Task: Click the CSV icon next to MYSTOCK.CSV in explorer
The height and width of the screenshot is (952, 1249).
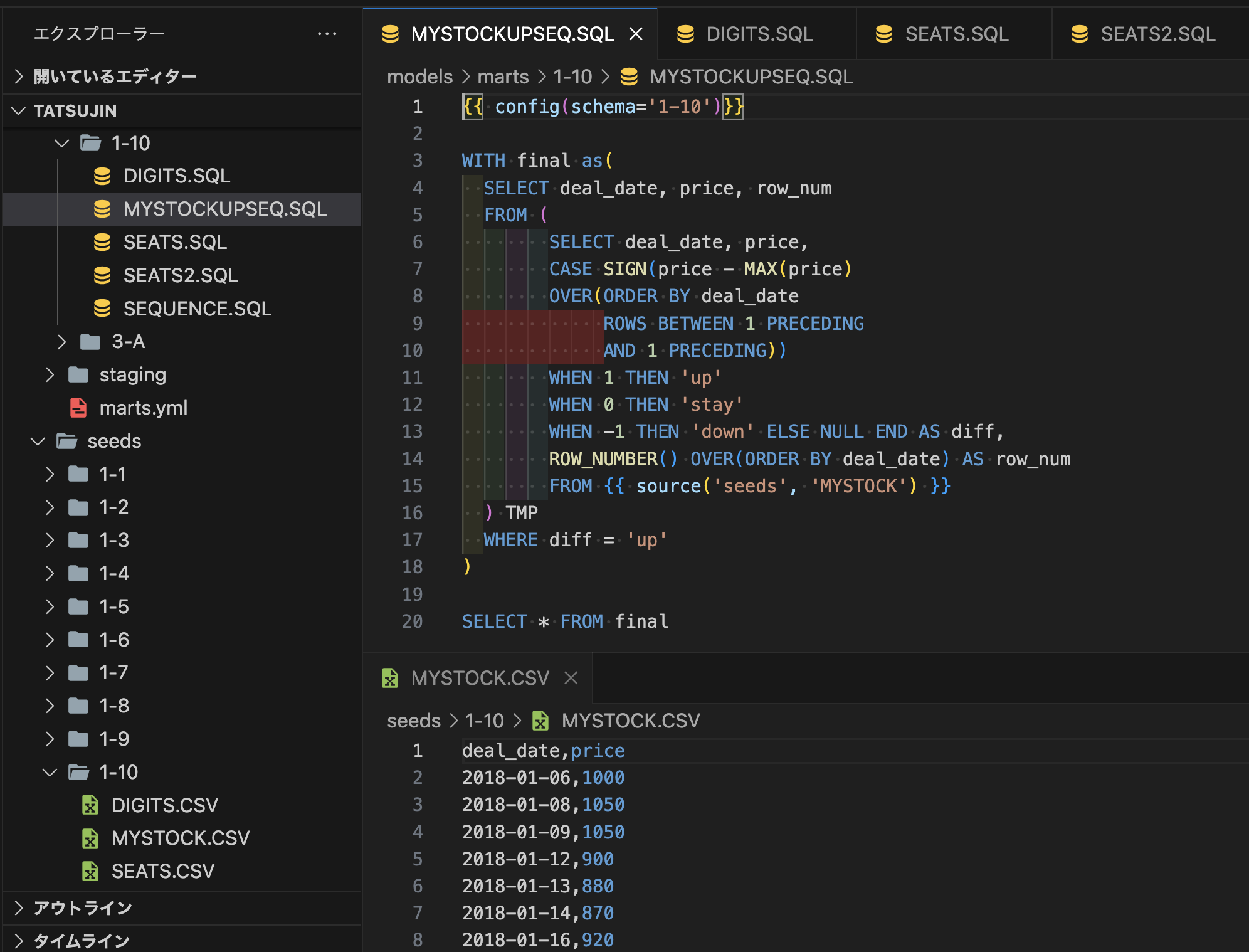Action: (92, 838)
